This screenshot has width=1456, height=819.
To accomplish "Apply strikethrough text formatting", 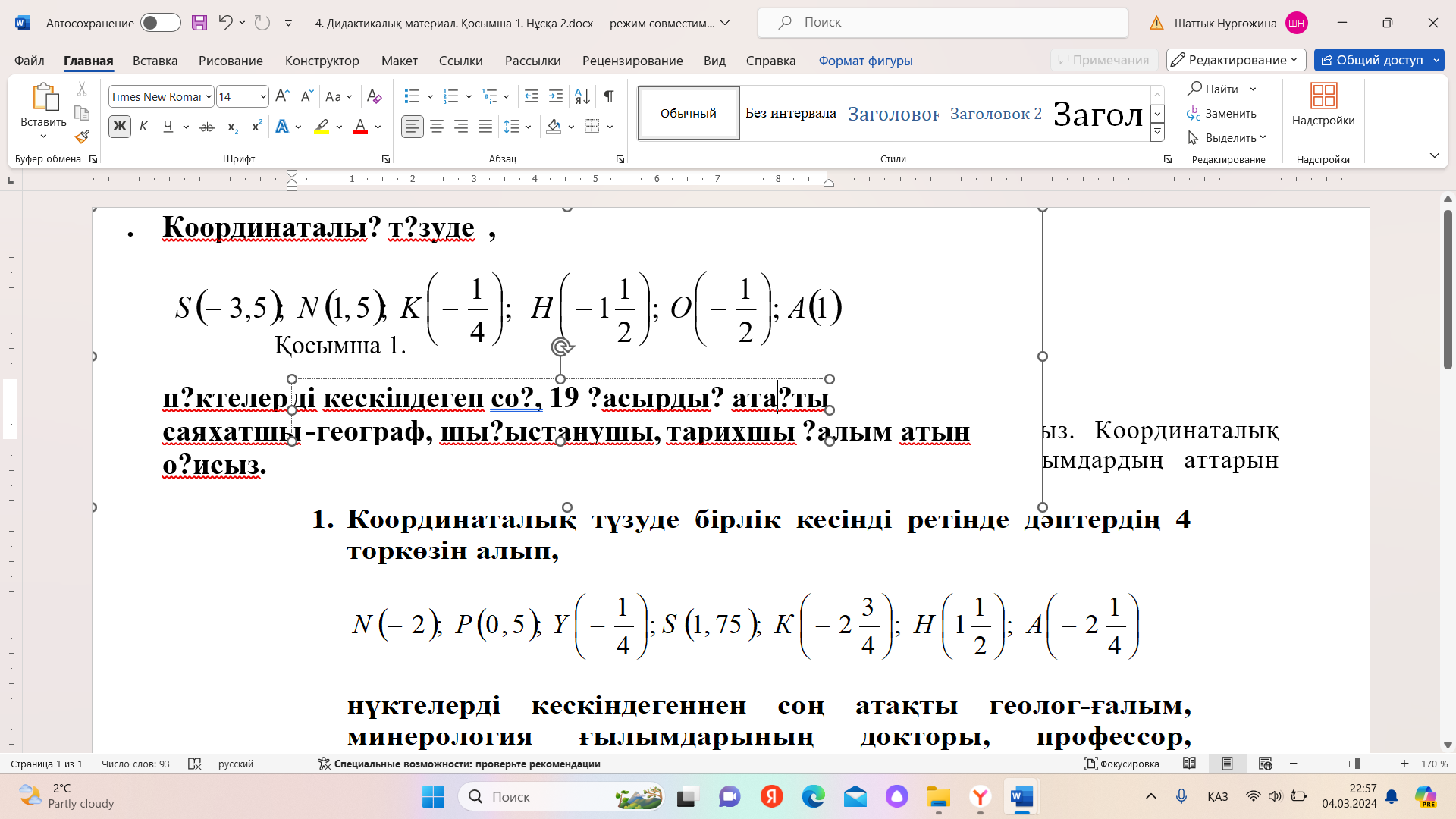I will coord(206,127).
